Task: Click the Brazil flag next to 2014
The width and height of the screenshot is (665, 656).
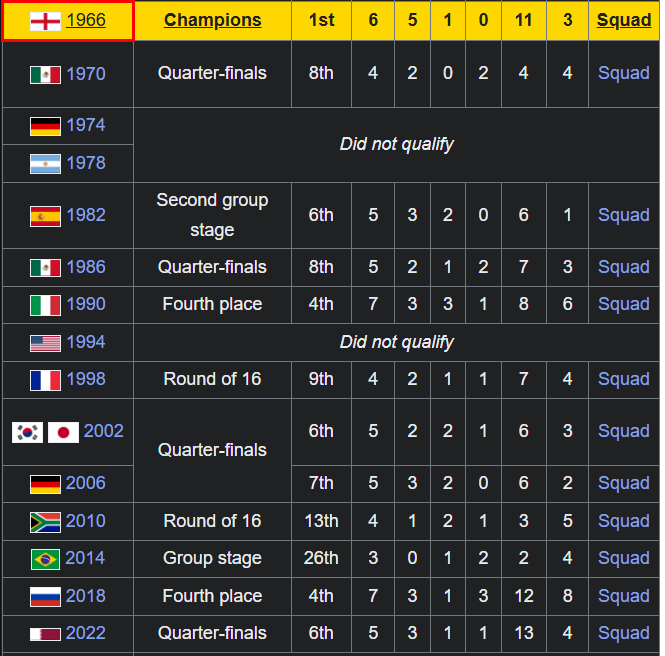Action: 45,559
